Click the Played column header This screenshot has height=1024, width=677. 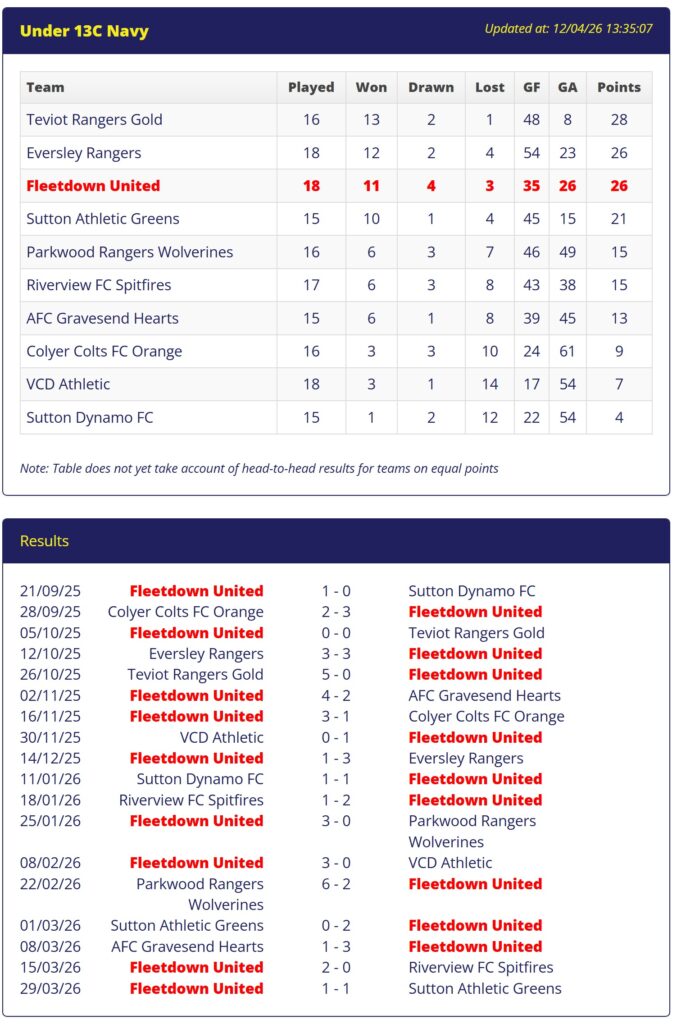(x=311, y=87)
